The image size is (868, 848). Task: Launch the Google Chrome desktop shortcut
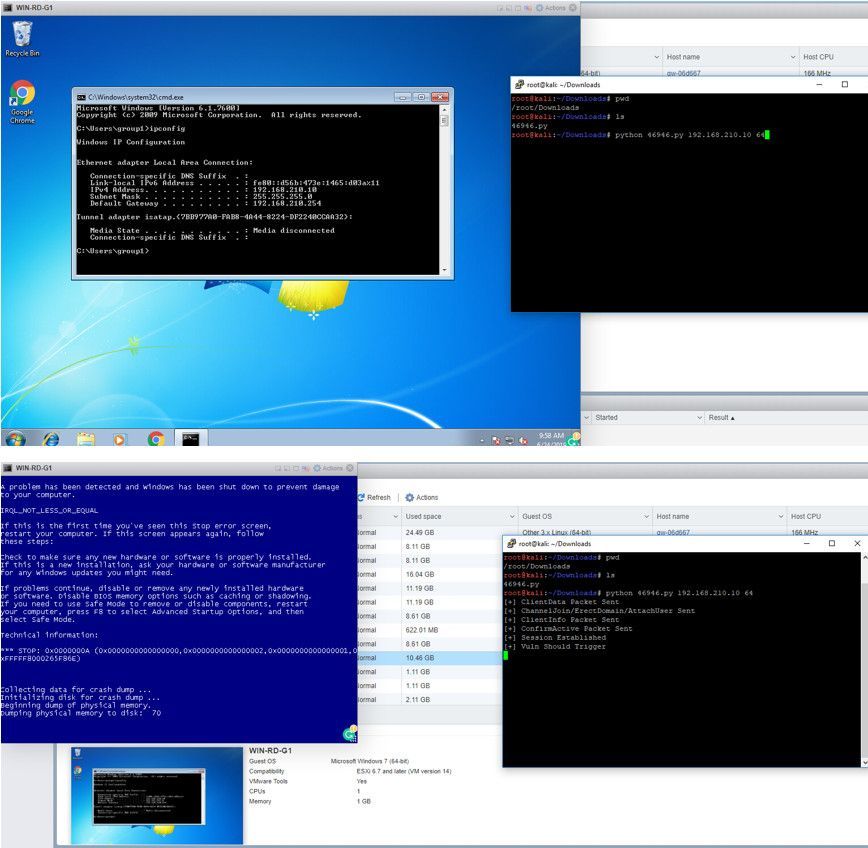(x=22, y=102)
